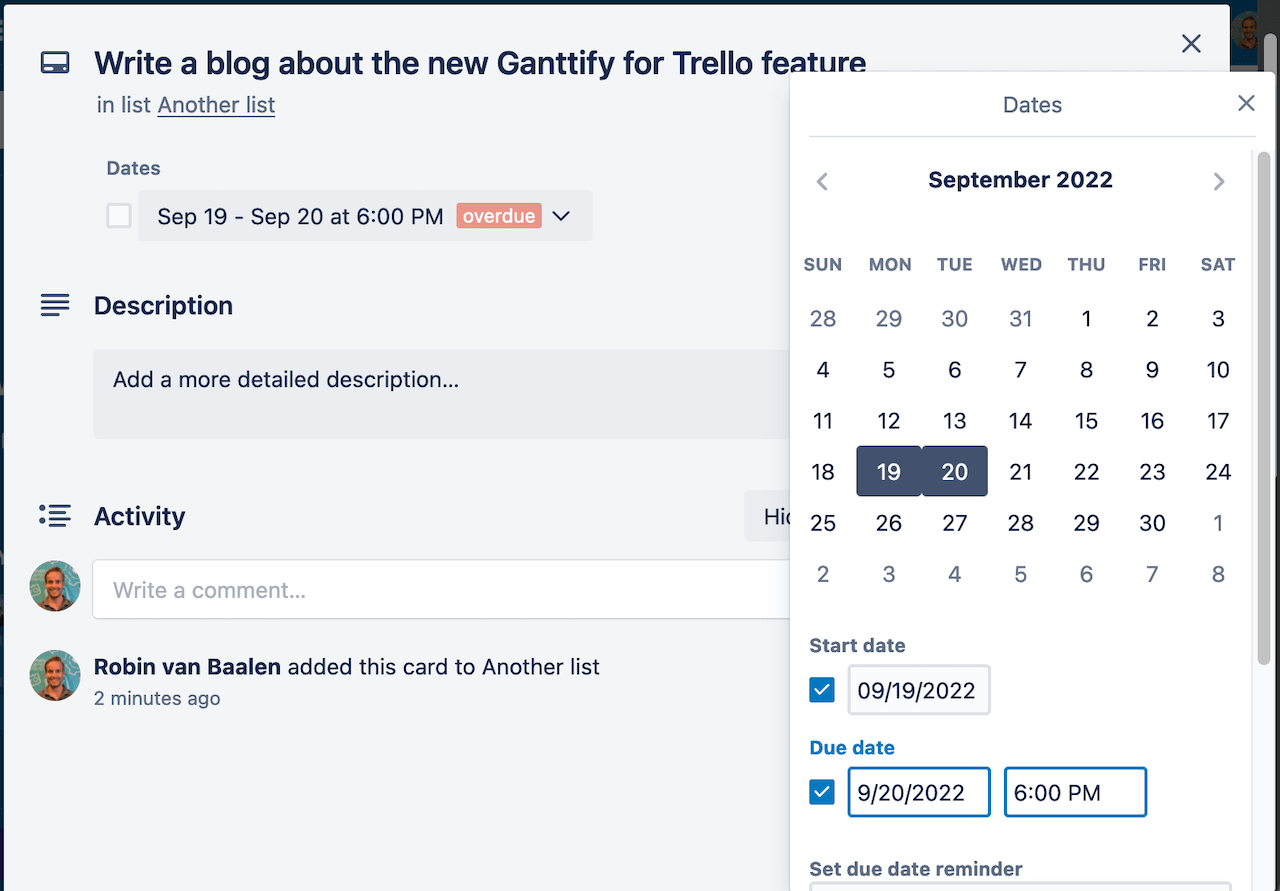The image size is (1280, 891).
Task: Open the Another list link
Action: click(216, 105)
